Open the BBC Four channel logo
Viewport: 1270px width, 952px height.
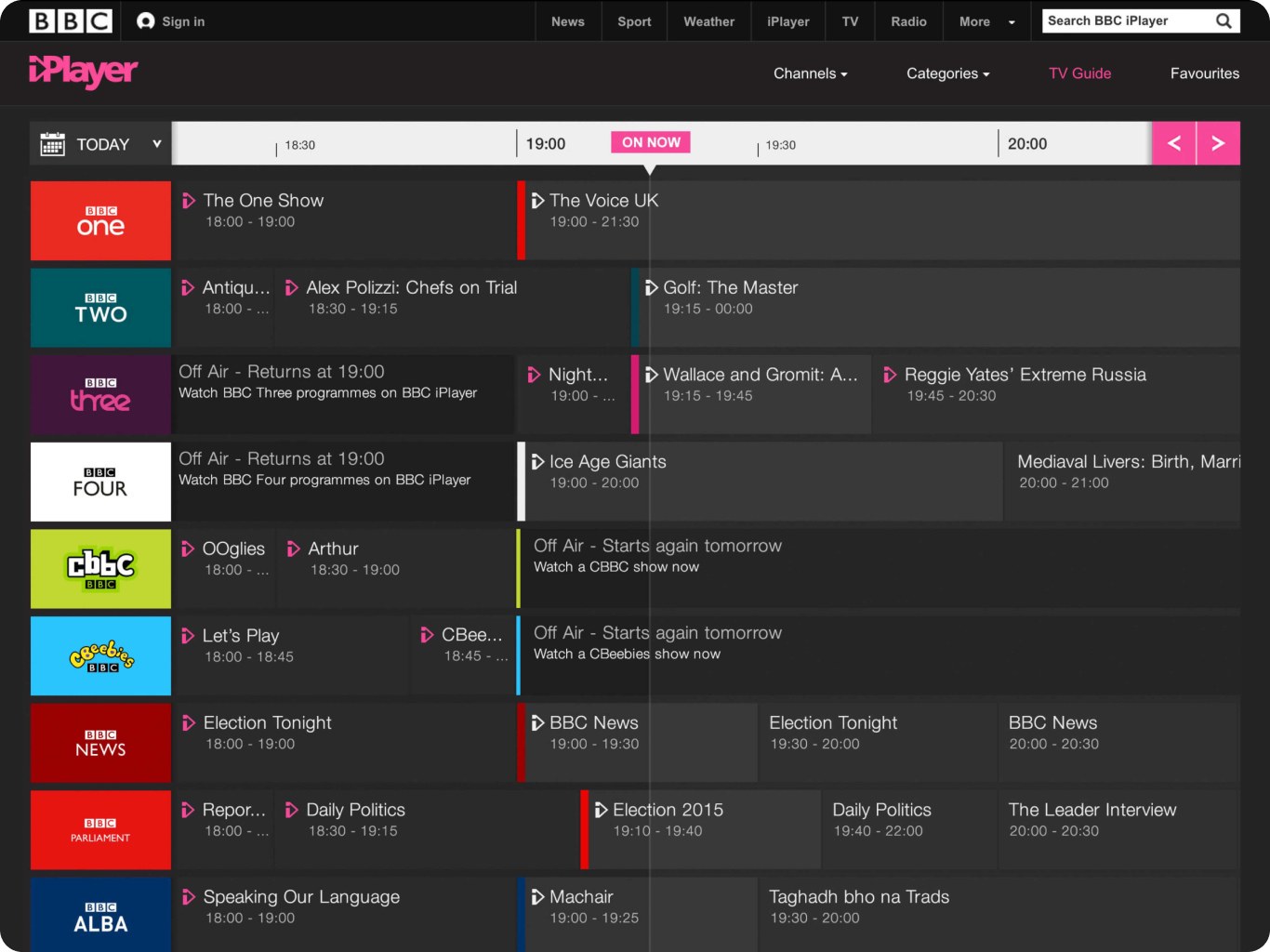point(100,482)
